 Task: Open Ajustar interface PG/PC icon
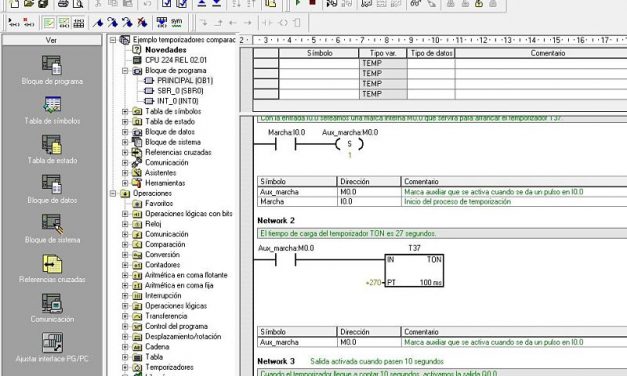(x=52, y=343)
